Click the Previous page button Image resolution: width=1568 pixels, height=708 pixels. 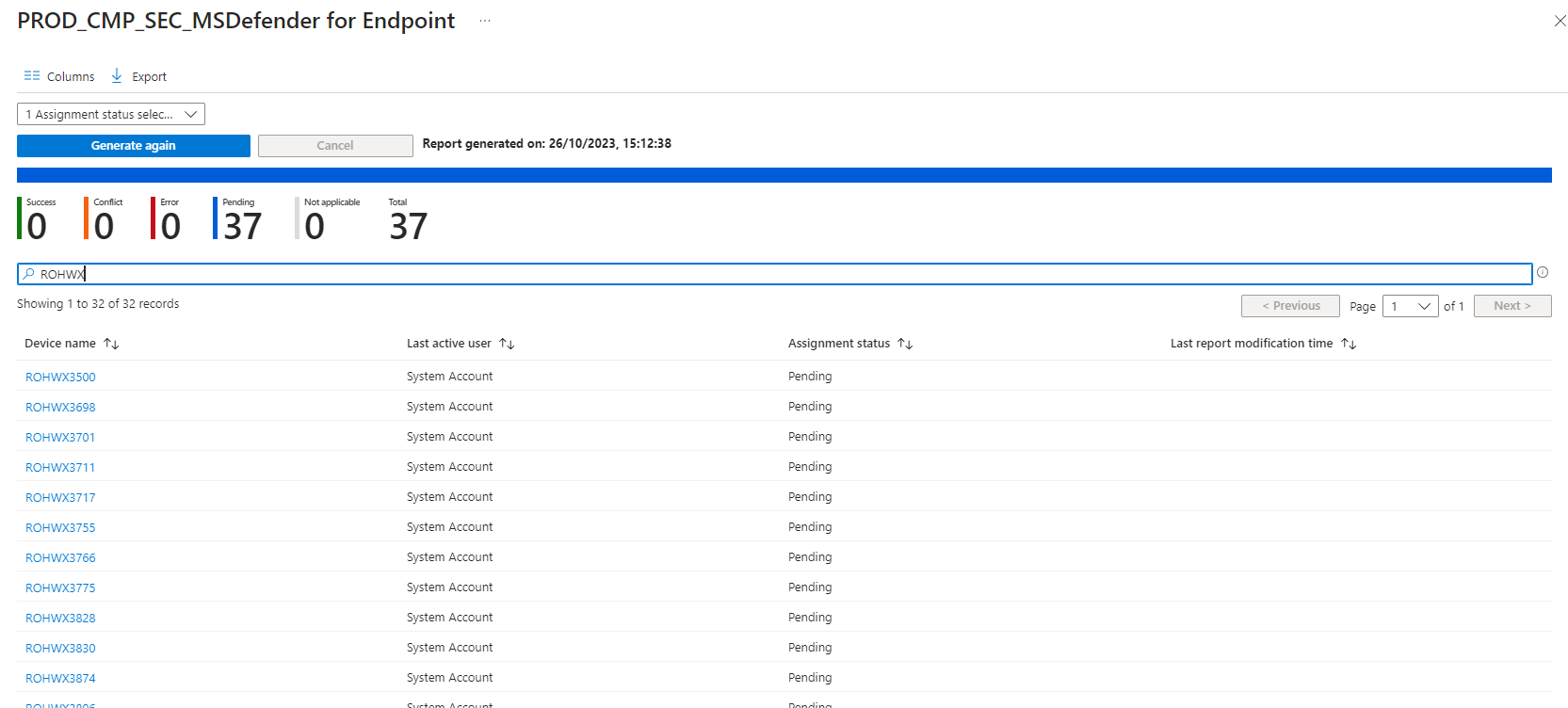point(1290,306)
